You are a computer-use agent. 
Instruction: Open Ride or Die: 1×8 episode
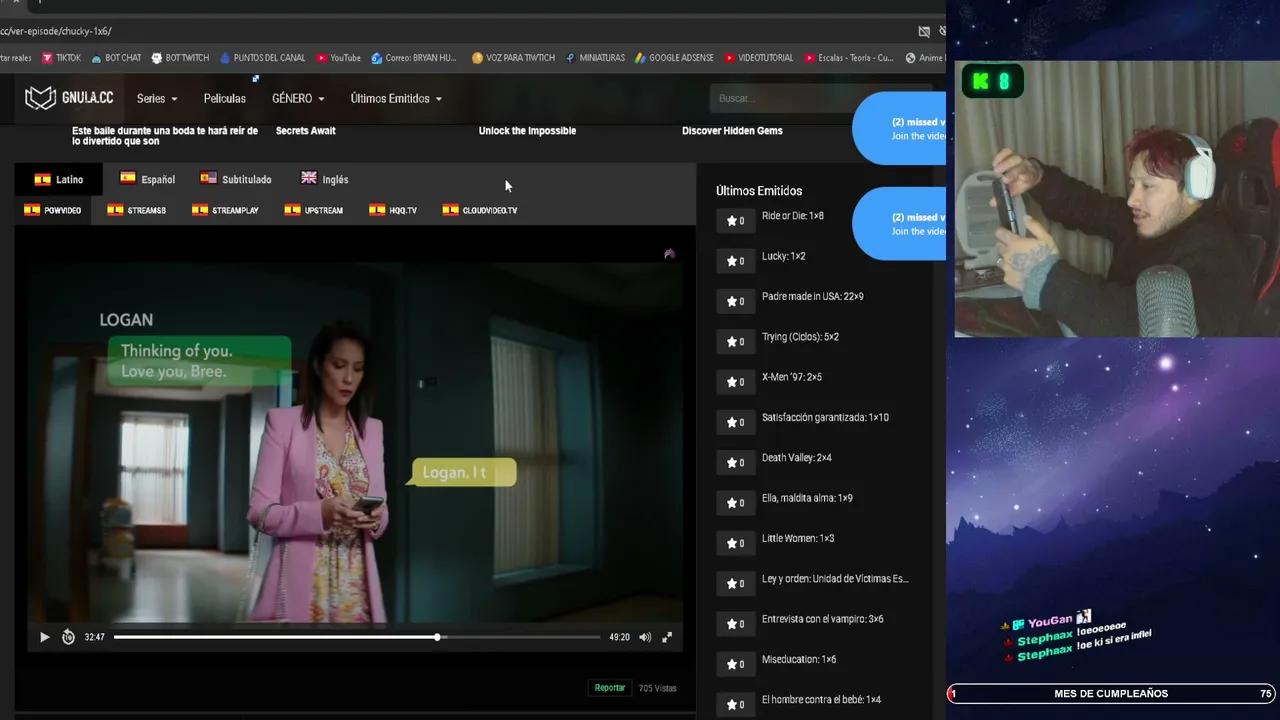coord(793,216)
